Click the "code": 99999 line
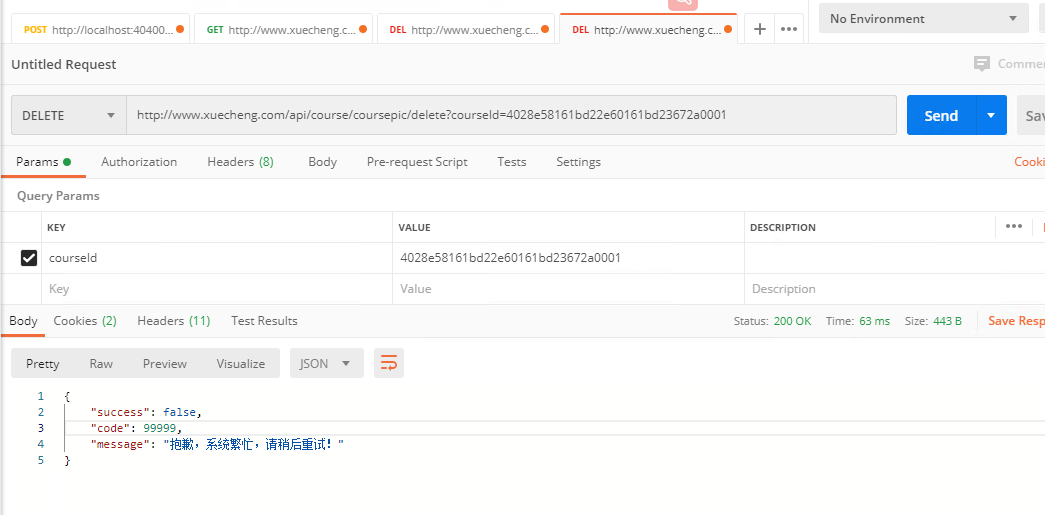 coord(136,428)
